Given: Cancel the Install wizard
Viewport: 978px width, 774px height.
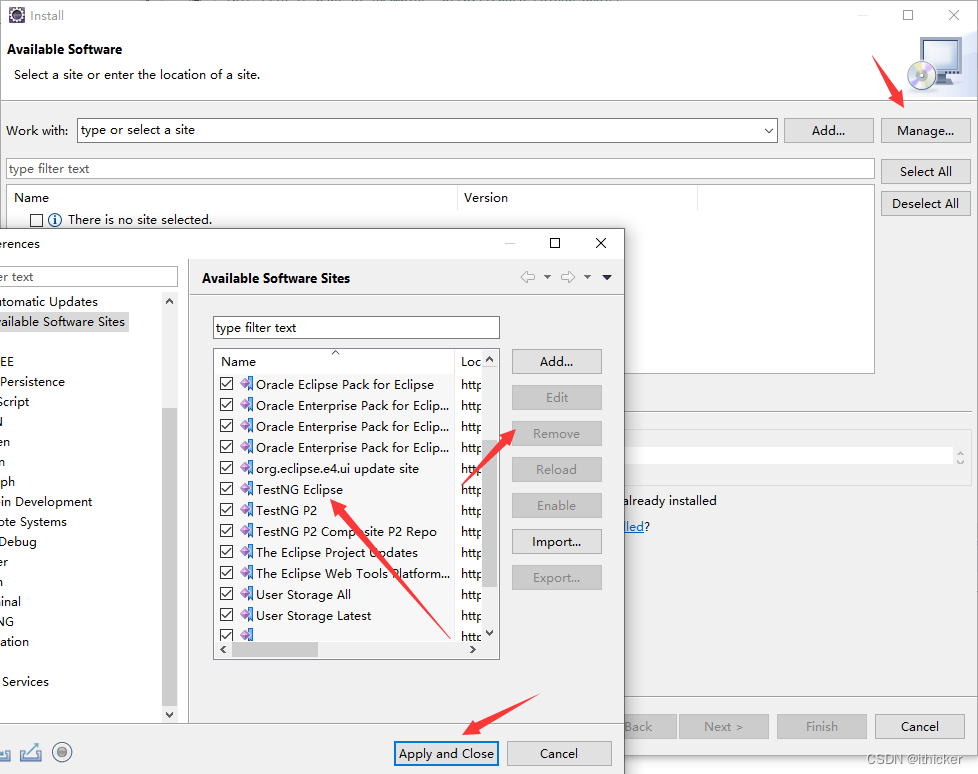Looking at the screenshot, I should (x=919, y=727).
